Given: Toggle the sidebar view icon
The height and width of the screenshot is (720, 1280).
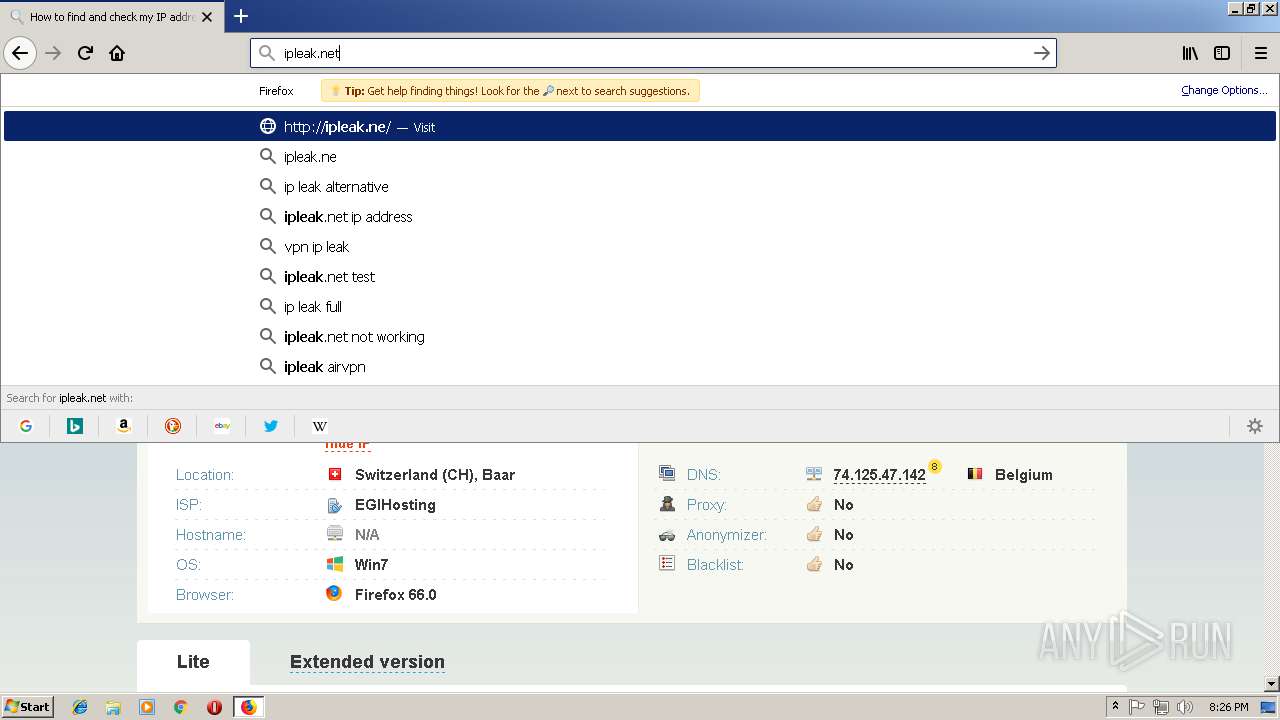Looking at the screenshot, I should pyautogui.click(x=1222, y=53).
